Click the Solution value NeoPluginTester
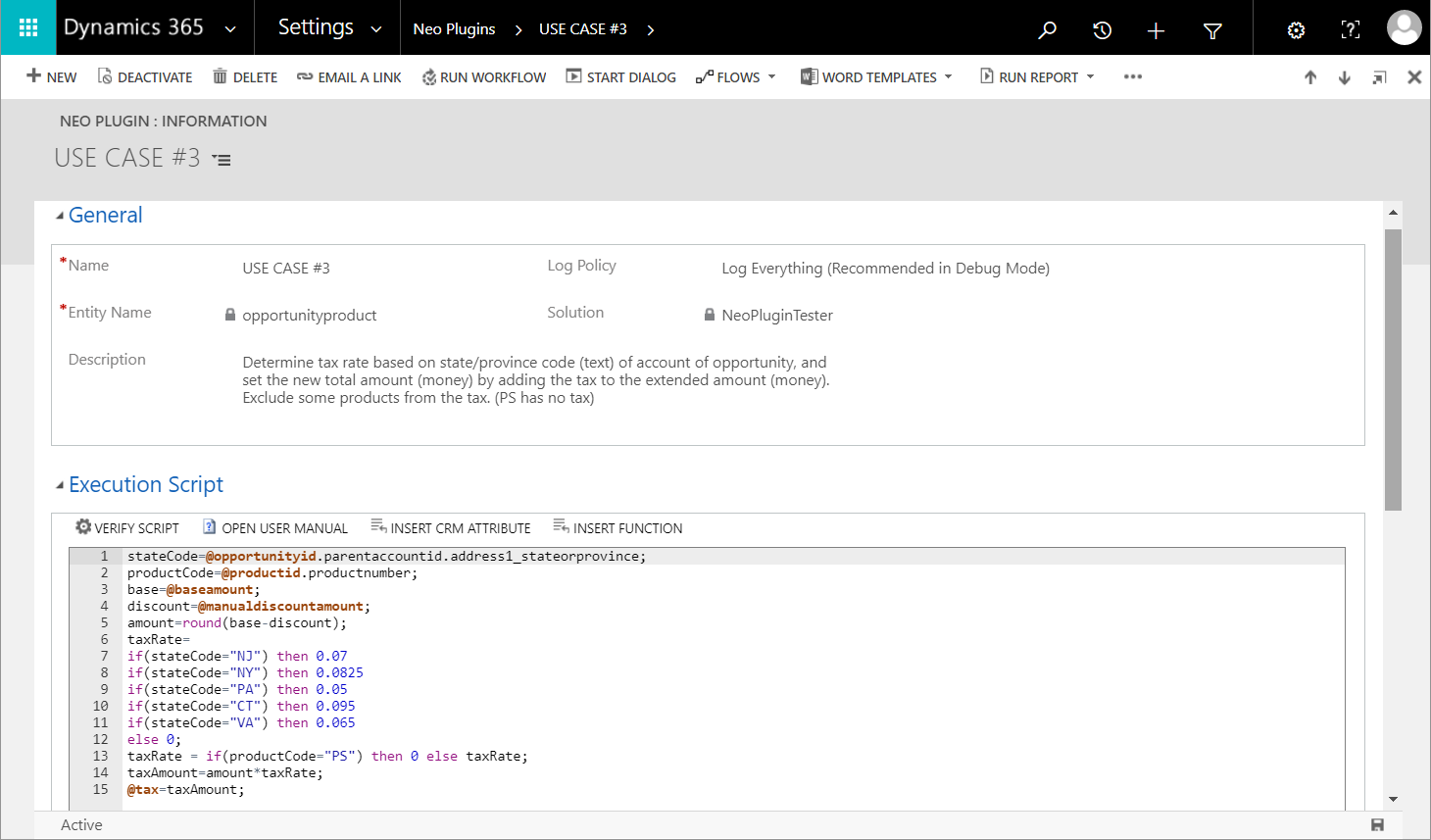This screenshot has height=840, width=1431. tap(776, 316)
